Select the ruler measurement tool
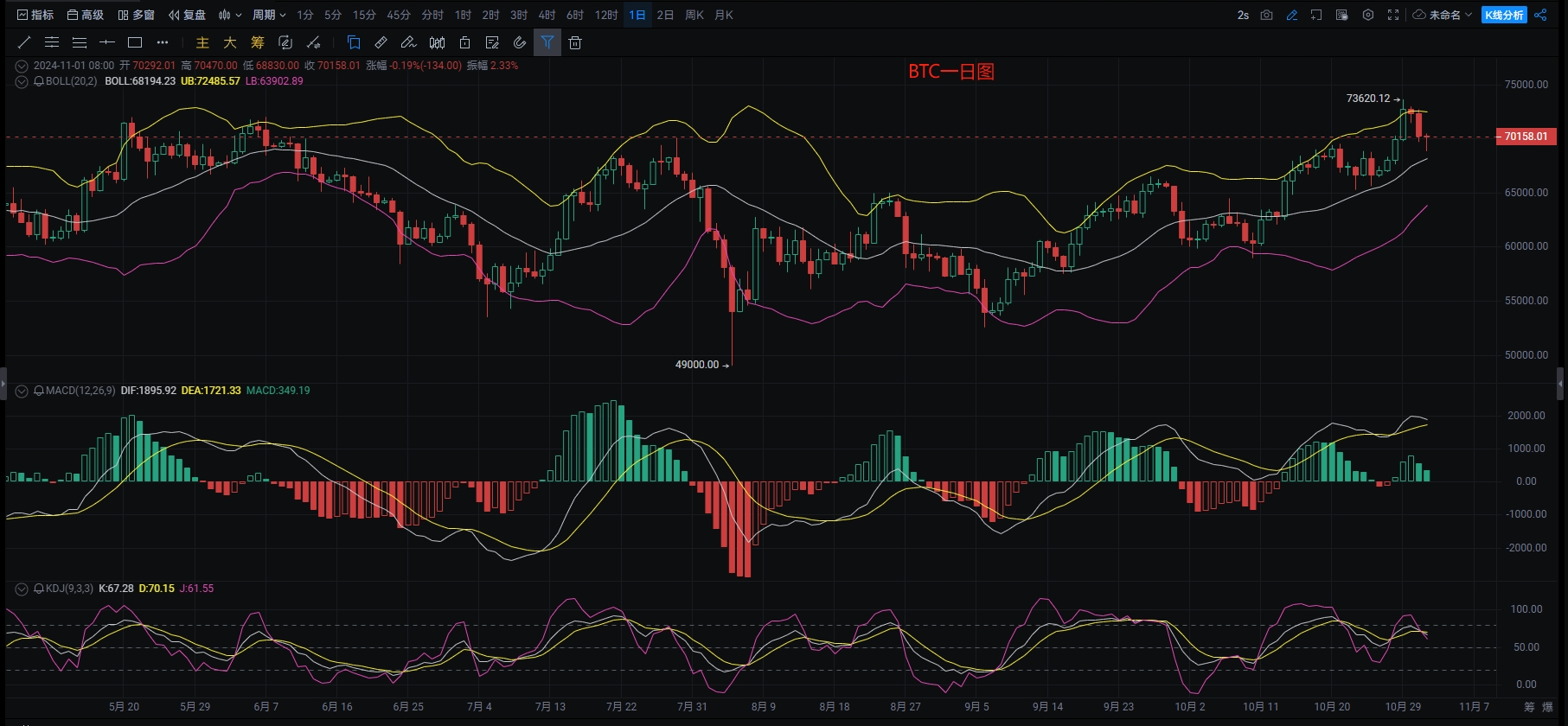The image size is (1568, 726). (x=381, y=42)
